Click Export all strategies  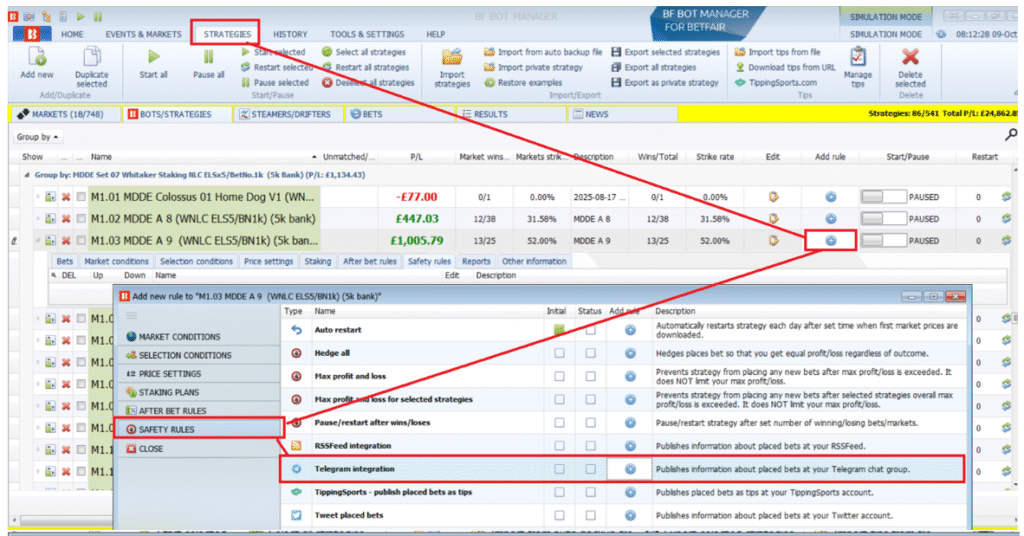[x=664, y=67]
